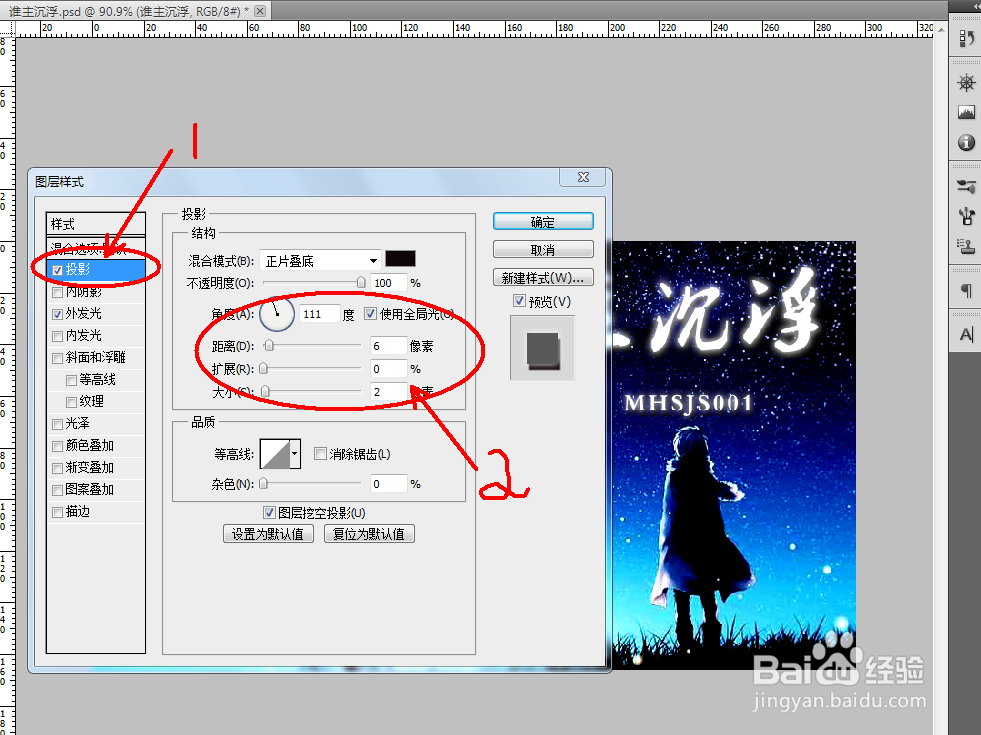The height and width of the screenshot is (735, 981).
Task: Toggle the 预览 checkbox
Action: 519,301
